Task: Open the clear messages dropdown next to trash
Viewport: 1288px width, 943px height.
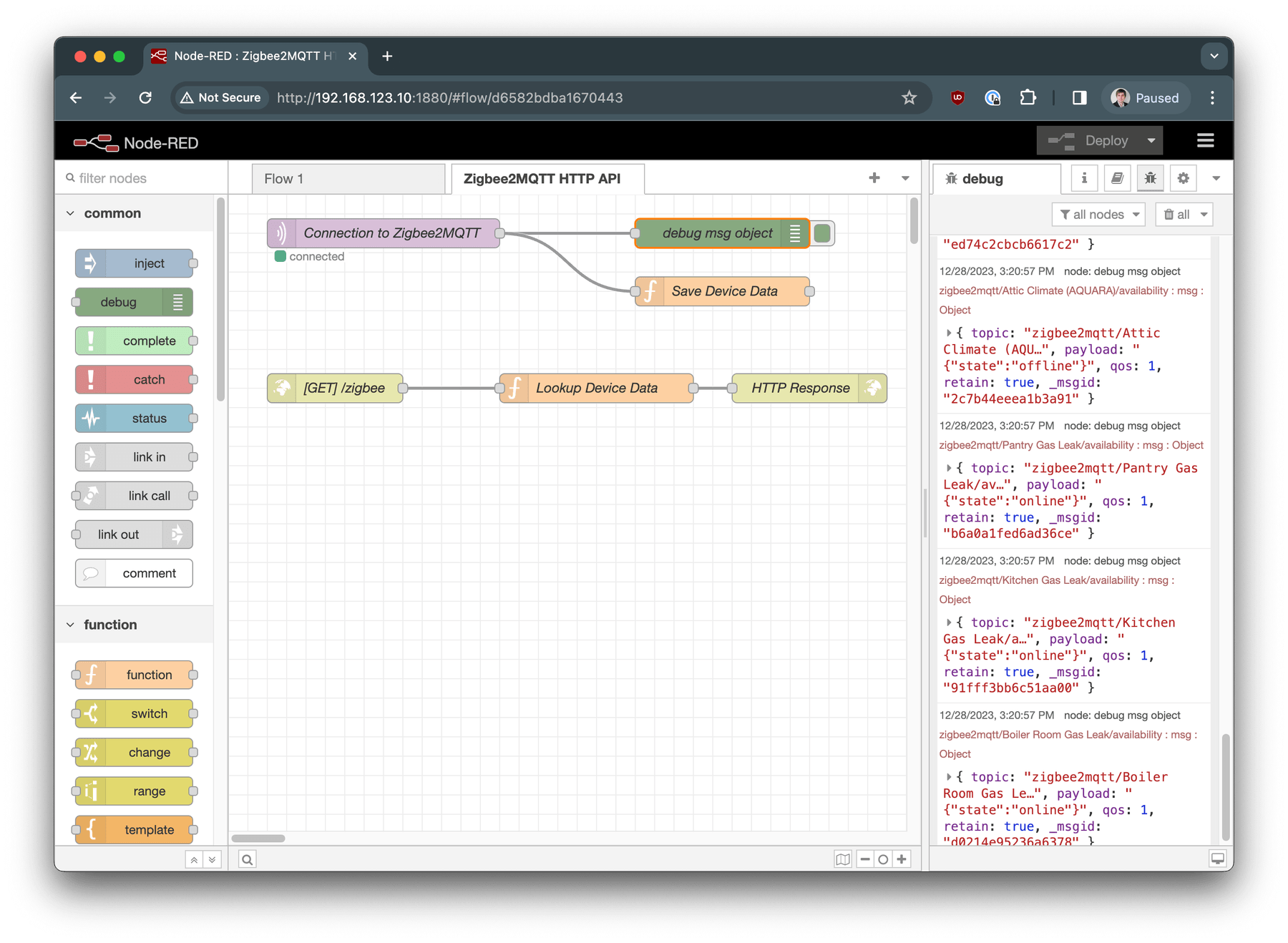Action: click(x=1201, y=214)
